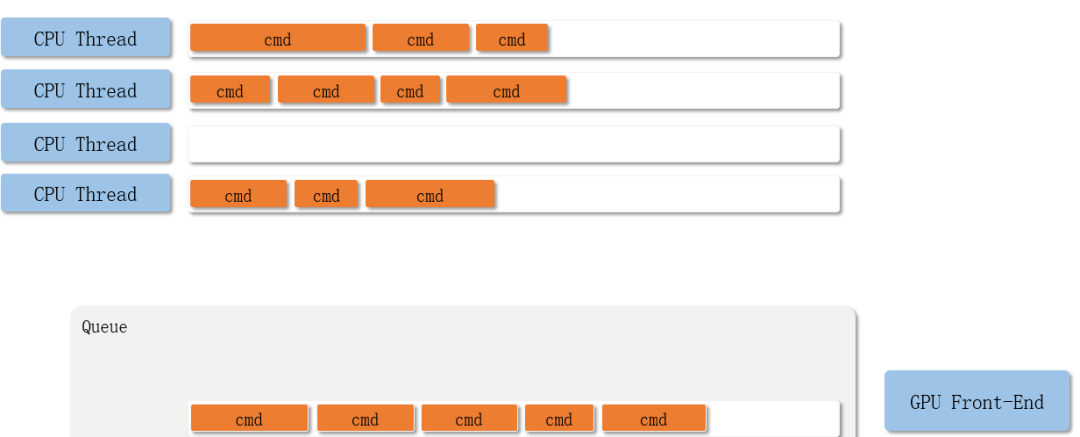Click first cmd block in bottom CPU thread row
The height and width of the screenshot is (437, 1080).
(238, 195)
